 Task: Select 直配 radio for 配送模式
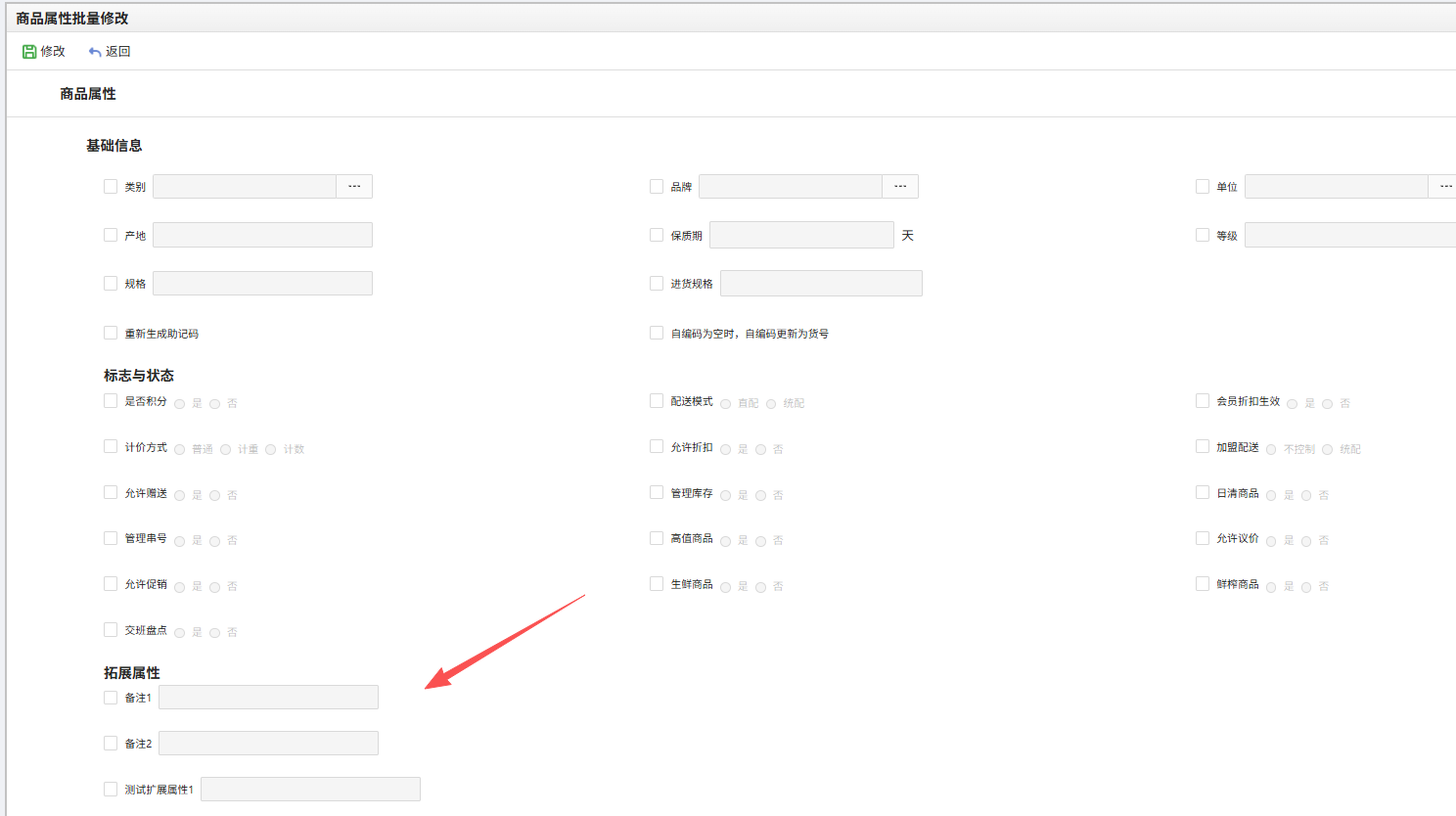[726, 404]
